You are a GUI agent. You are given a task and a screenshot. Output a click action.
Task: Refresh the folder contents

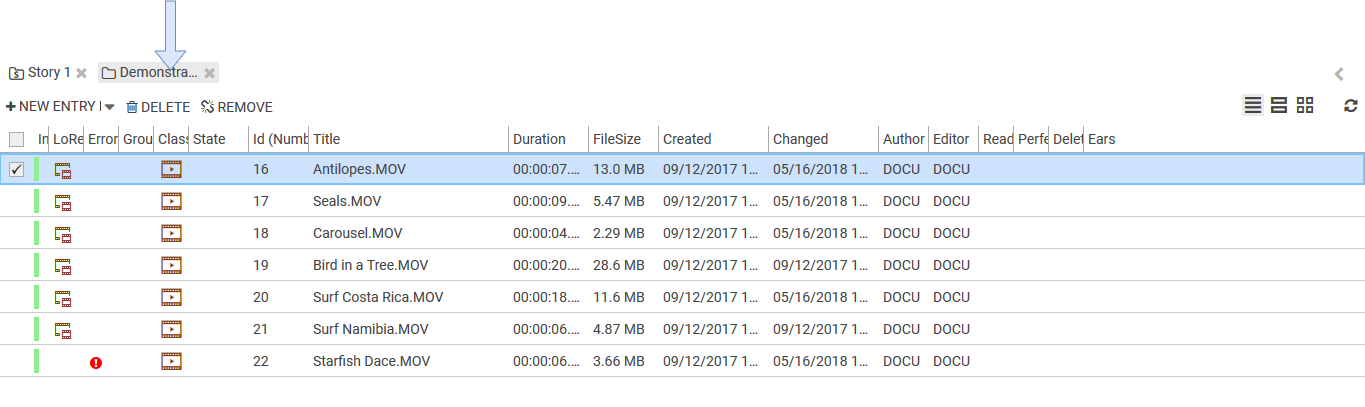(x=1351, y=106)
